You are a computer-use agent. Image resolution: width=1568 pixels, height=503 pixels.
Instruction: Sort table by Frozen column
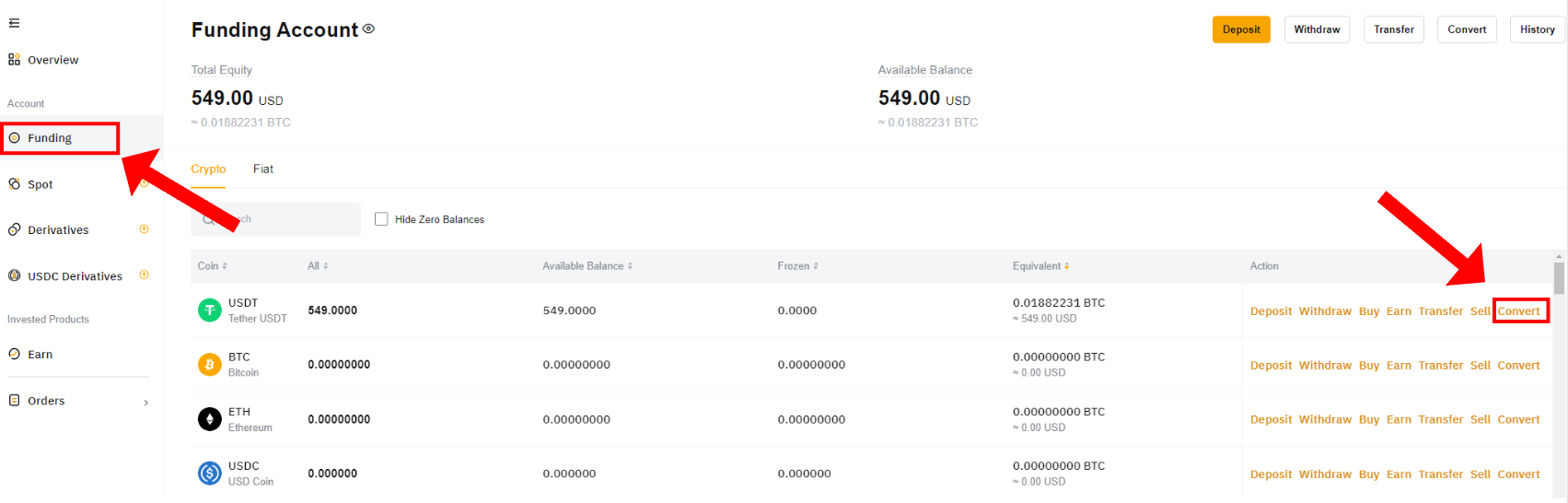click(x=798, y=266)
